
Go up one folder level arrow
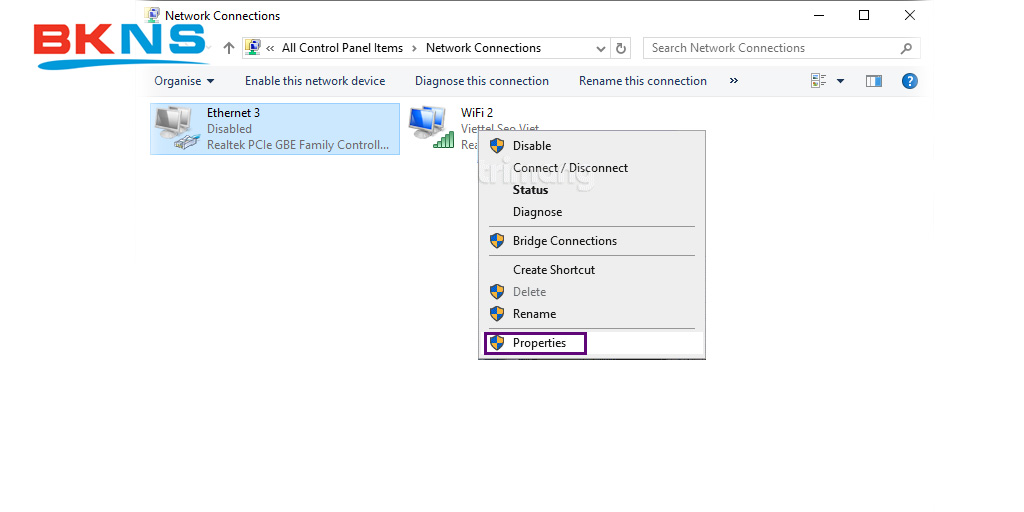[229, 48]
